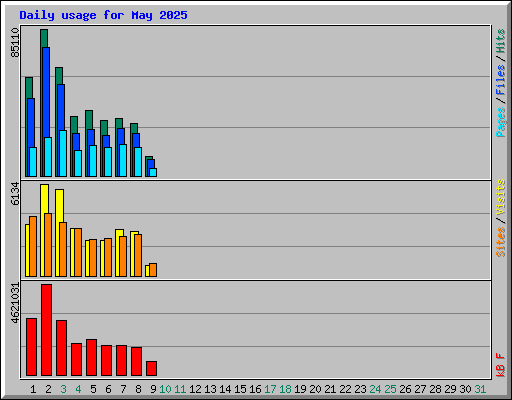This screenshot has height=400, width=512.
Task: Select day label 13 on the axis
Action: [x=210, y=389]
